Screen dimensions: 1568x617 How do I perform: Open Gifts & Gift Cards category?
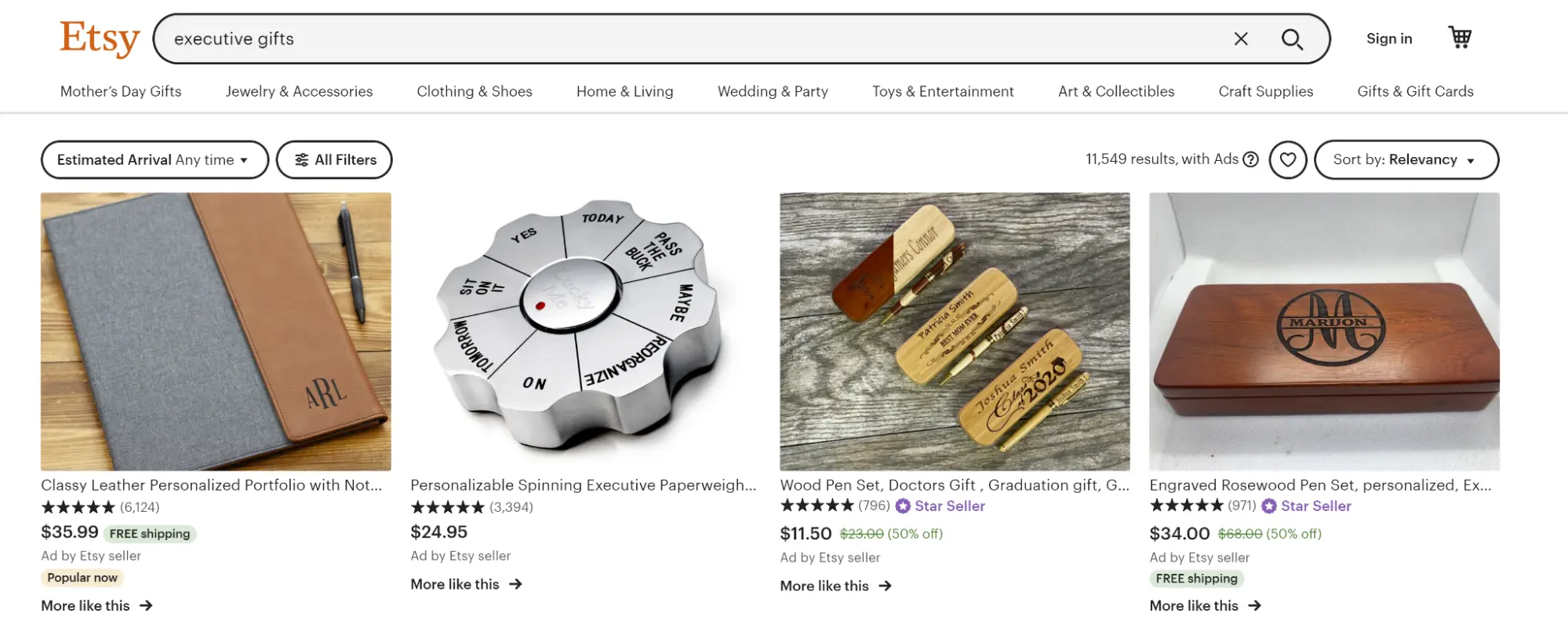click(1414, 91)
